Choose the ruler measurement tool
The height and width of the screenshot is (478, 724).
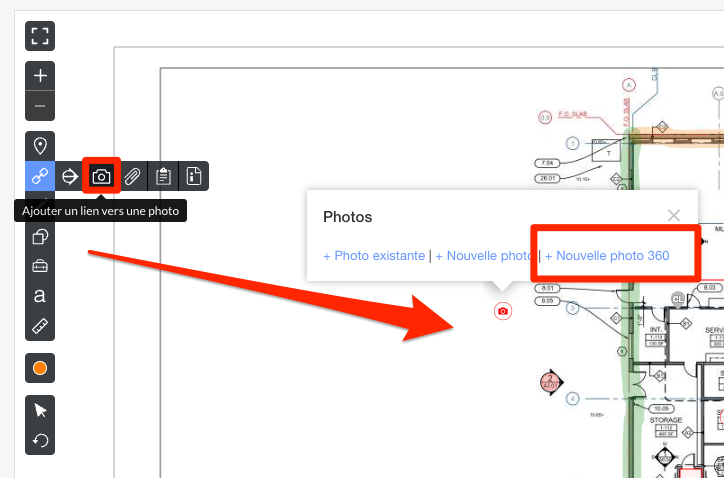click(x=40, y=327)
